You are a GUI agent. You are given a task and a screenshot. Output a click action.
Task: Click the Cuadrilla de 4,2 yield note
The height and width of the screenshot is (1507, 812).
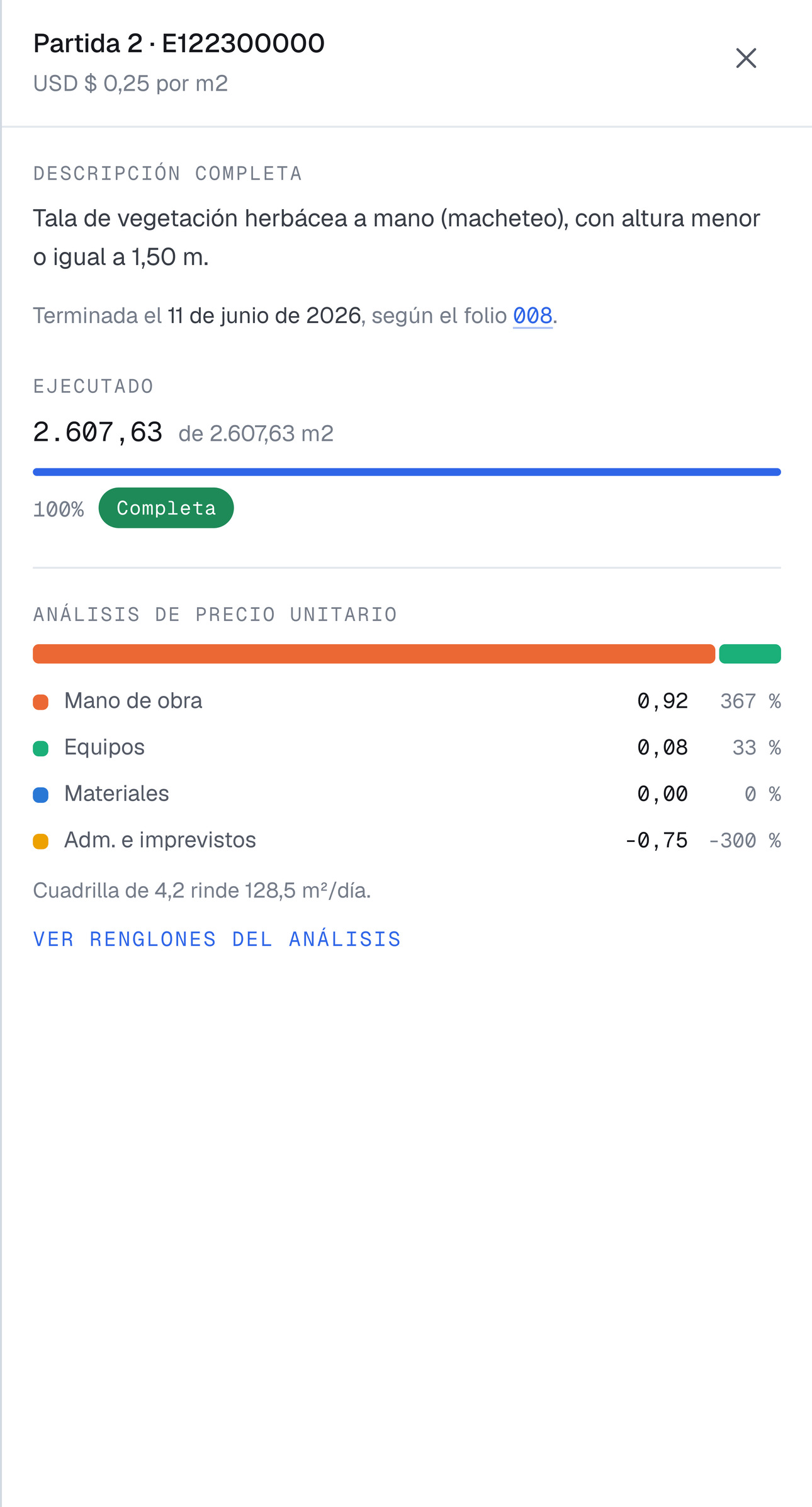pyautogui.click(x=202, y=890)
